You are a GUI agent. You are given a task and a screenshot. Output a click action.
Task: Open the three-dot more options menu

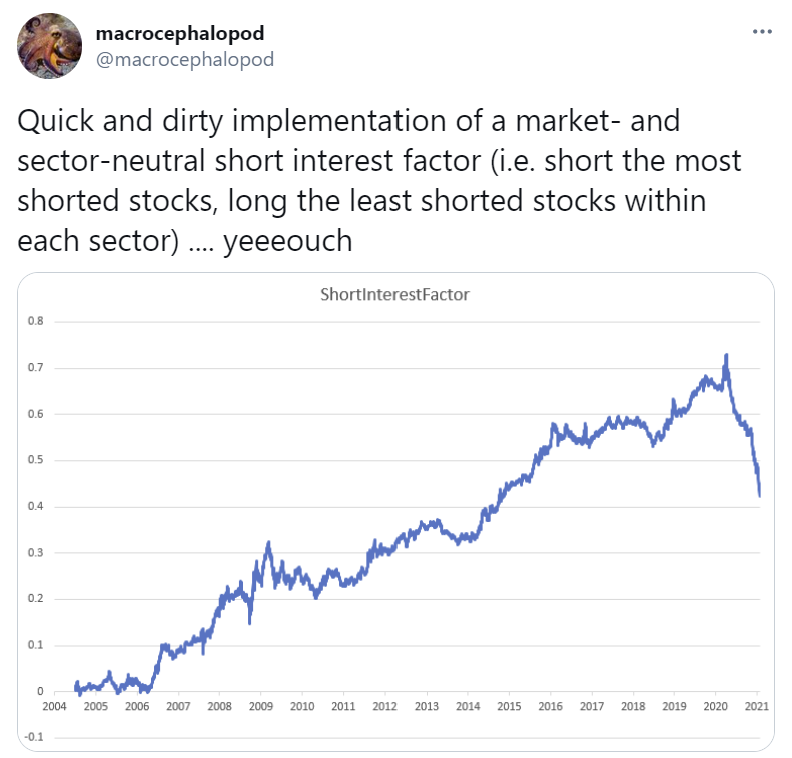(762, 31)
